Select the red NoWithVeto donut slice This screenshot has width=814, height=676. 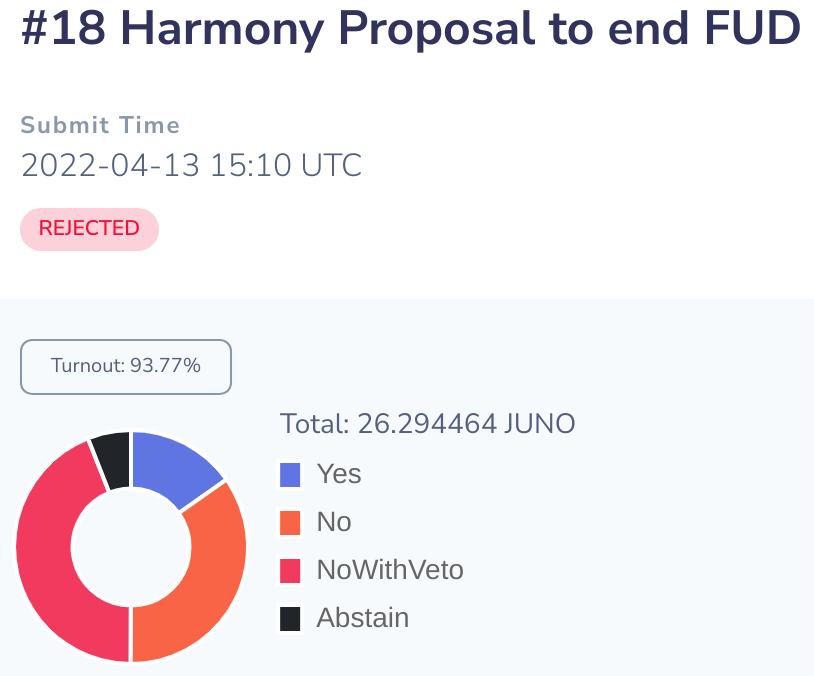click(58, 560)
